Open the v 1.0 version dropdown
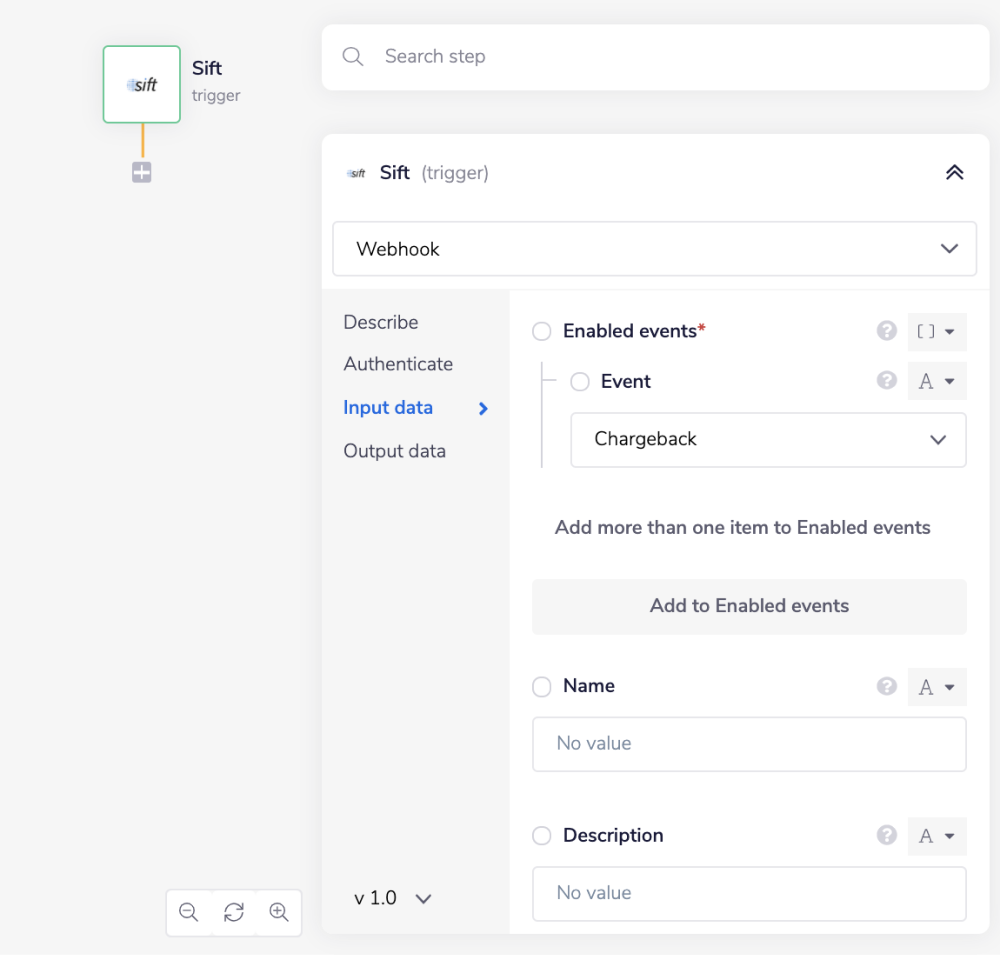Image resolution: width=1000 pixels, height=955 pixels. 393,898
